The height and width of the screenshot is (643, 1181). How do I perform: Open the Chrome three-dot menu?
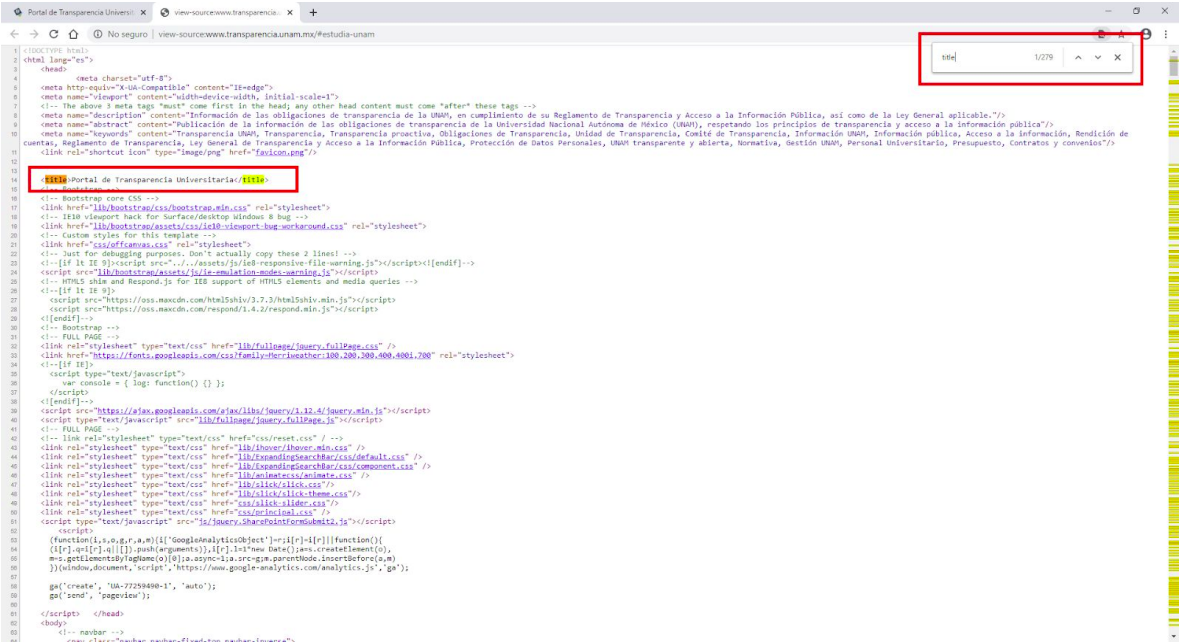click(1166, 34)
